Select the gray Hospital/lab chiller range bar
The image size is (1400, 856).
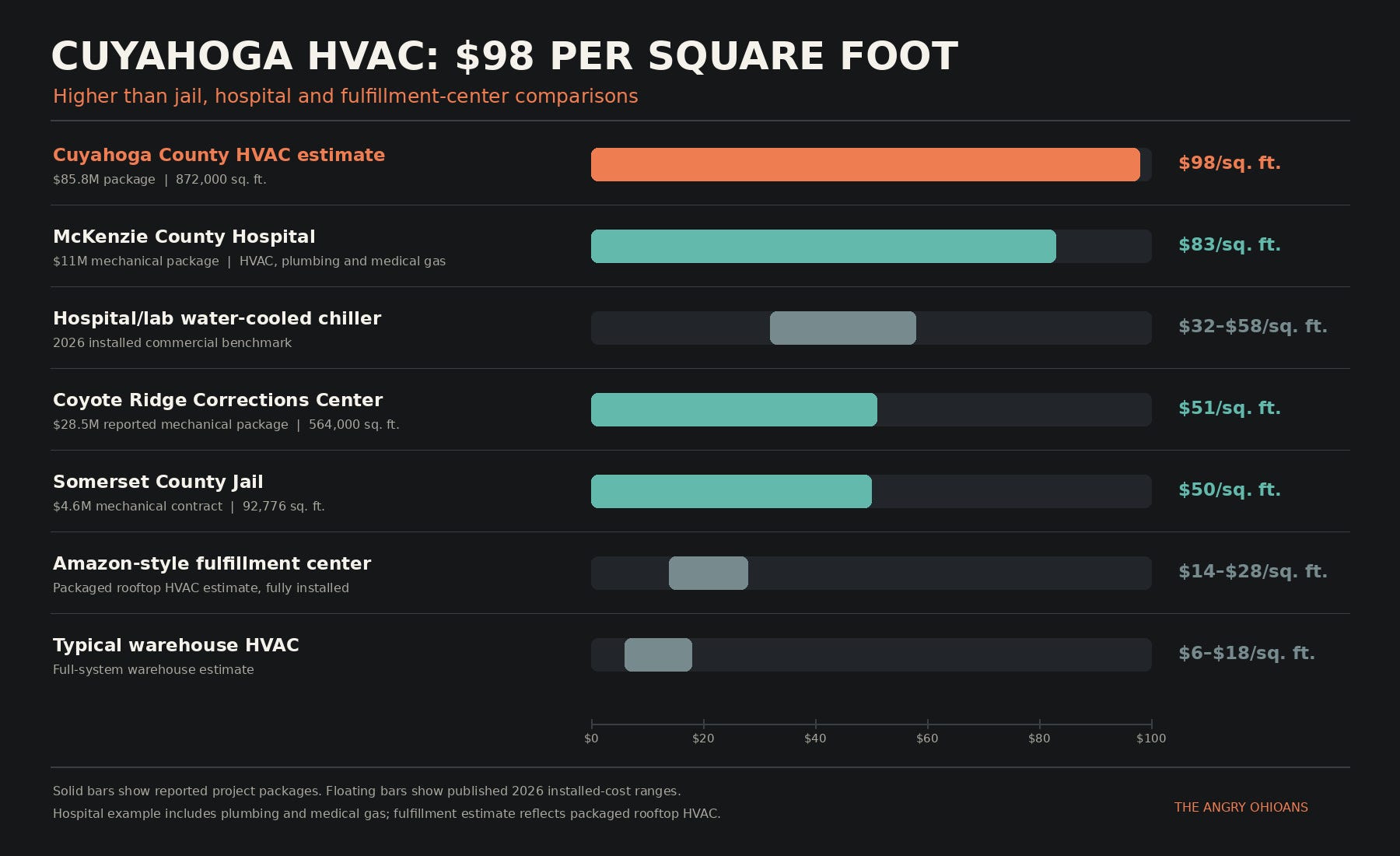(x=843, y=328)
